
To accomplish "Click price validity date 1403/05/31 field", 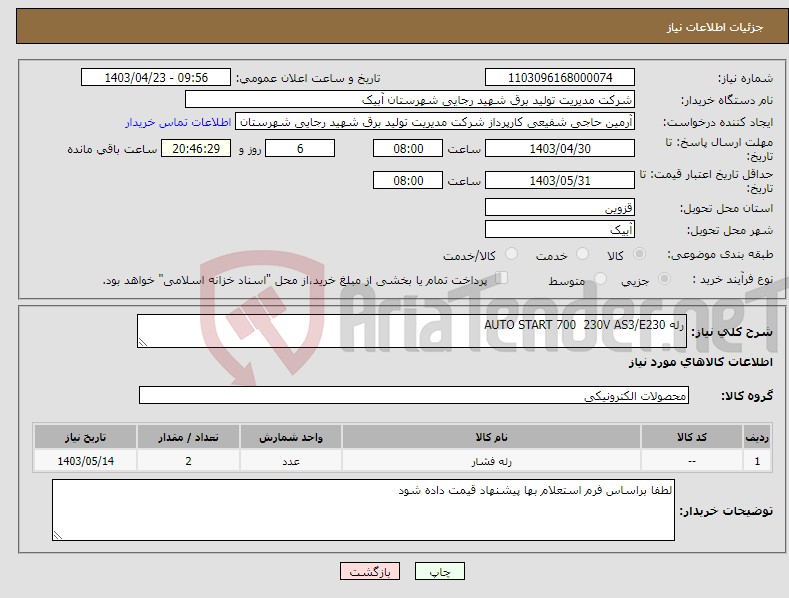I will click(x=560, y=180).
